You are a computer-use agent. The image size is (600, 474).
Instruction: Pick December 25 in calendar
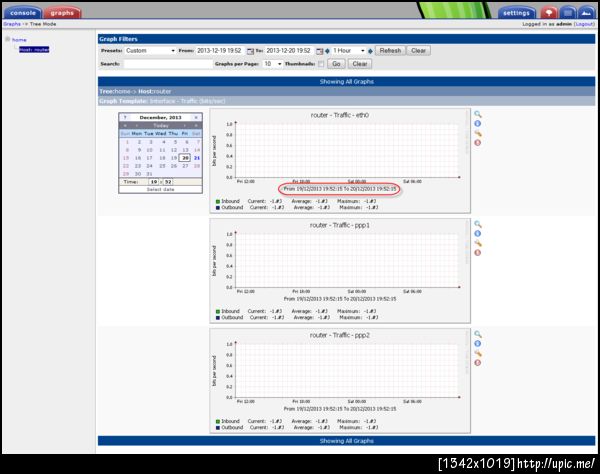162,166
